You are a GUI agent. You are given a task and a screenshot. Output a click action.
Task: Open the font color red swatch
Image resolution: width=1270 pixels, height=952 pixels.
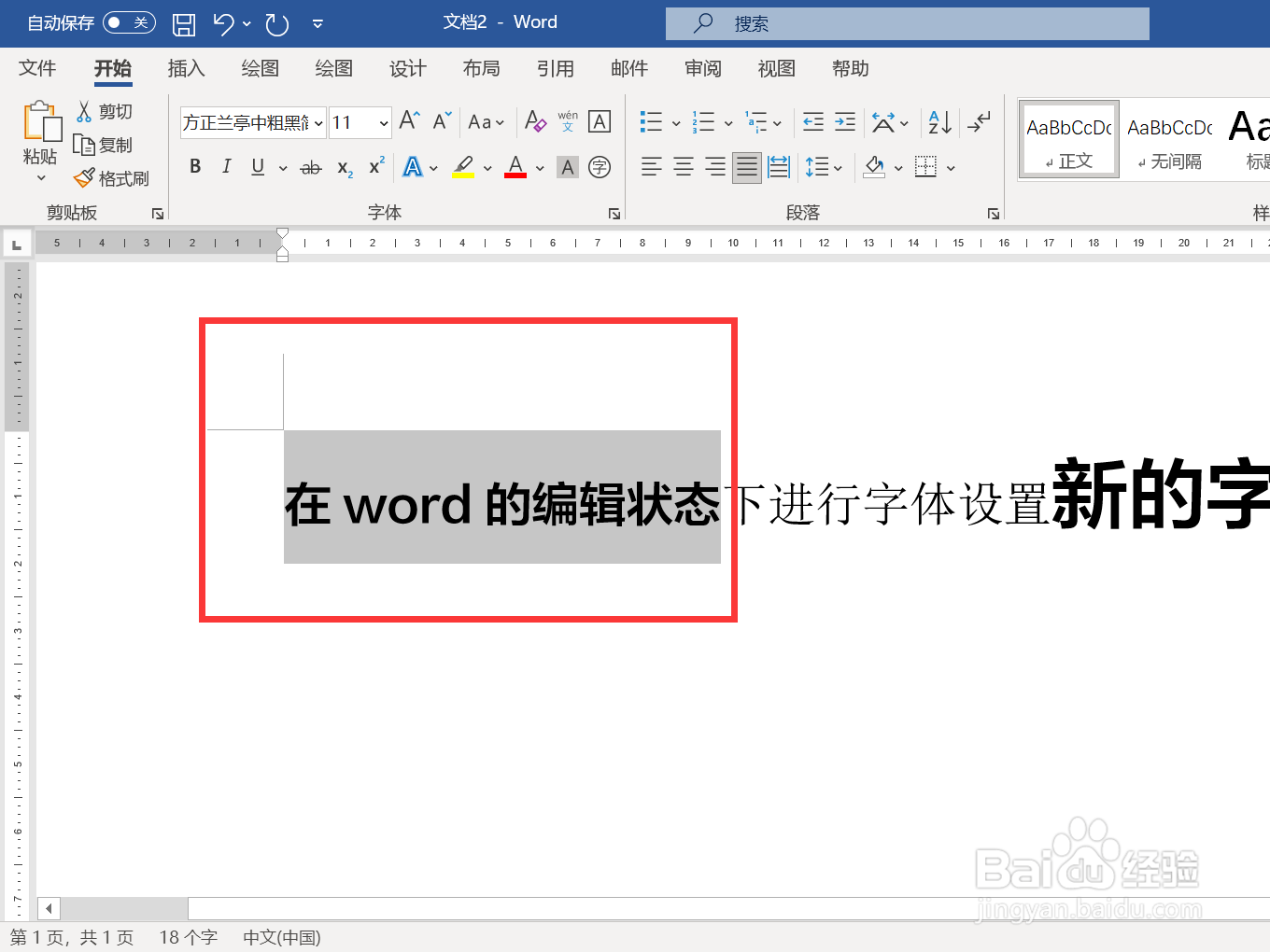pos(515,167)
